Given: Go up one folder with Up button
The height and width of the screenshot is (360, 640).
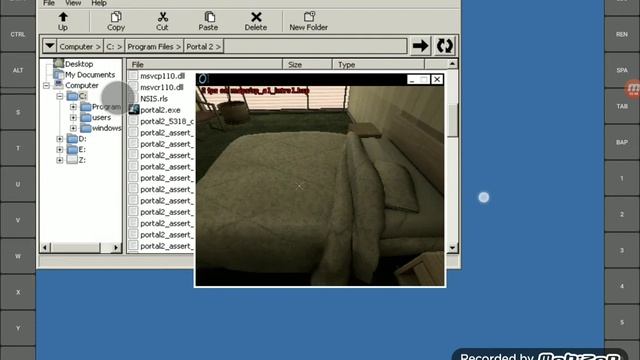Looking at the screenshot, I should pos(63,21).
